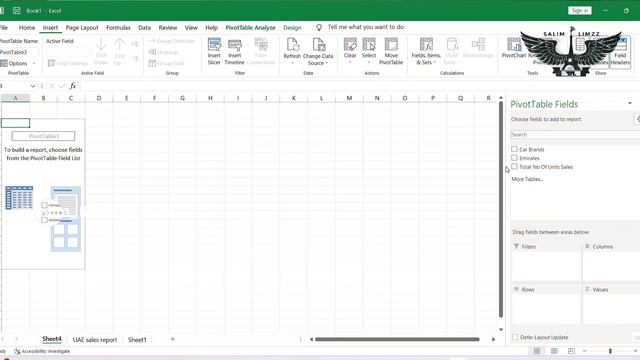Image resolution: width=640 pixels, height=360 pixels.
Task: Click the Rows area drop zone
Action: tap(546, 309)
